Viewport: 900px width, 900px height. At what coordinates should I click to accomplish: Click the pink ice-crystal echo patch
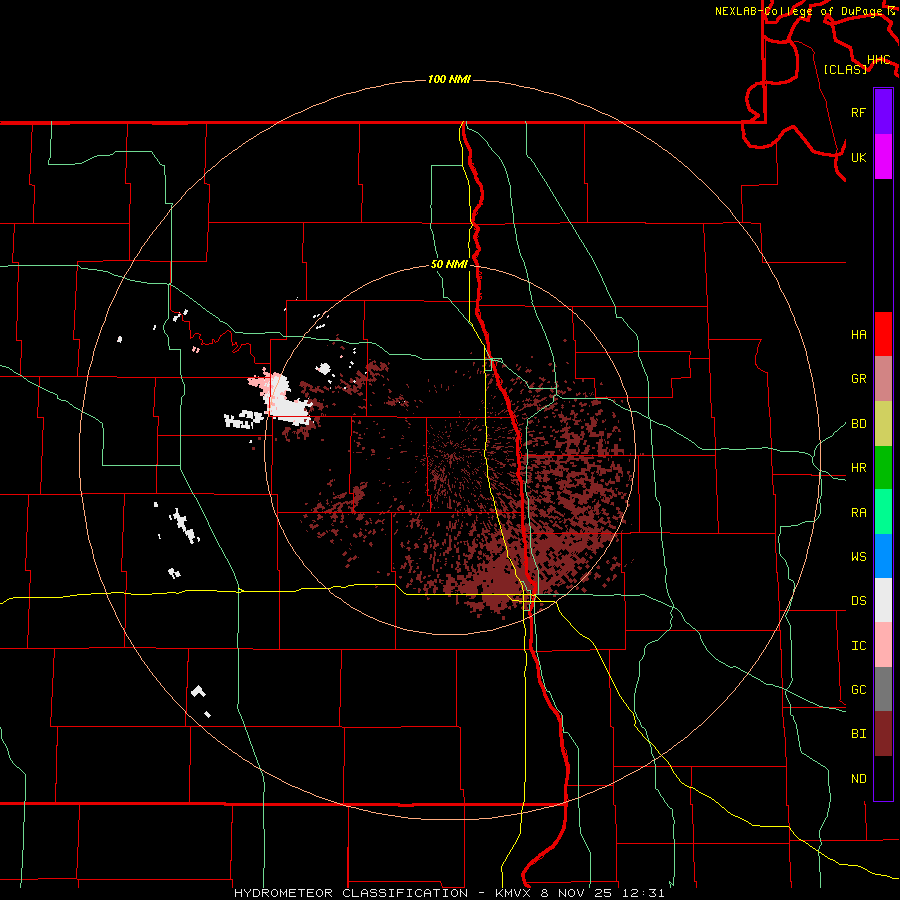point(259,381)
